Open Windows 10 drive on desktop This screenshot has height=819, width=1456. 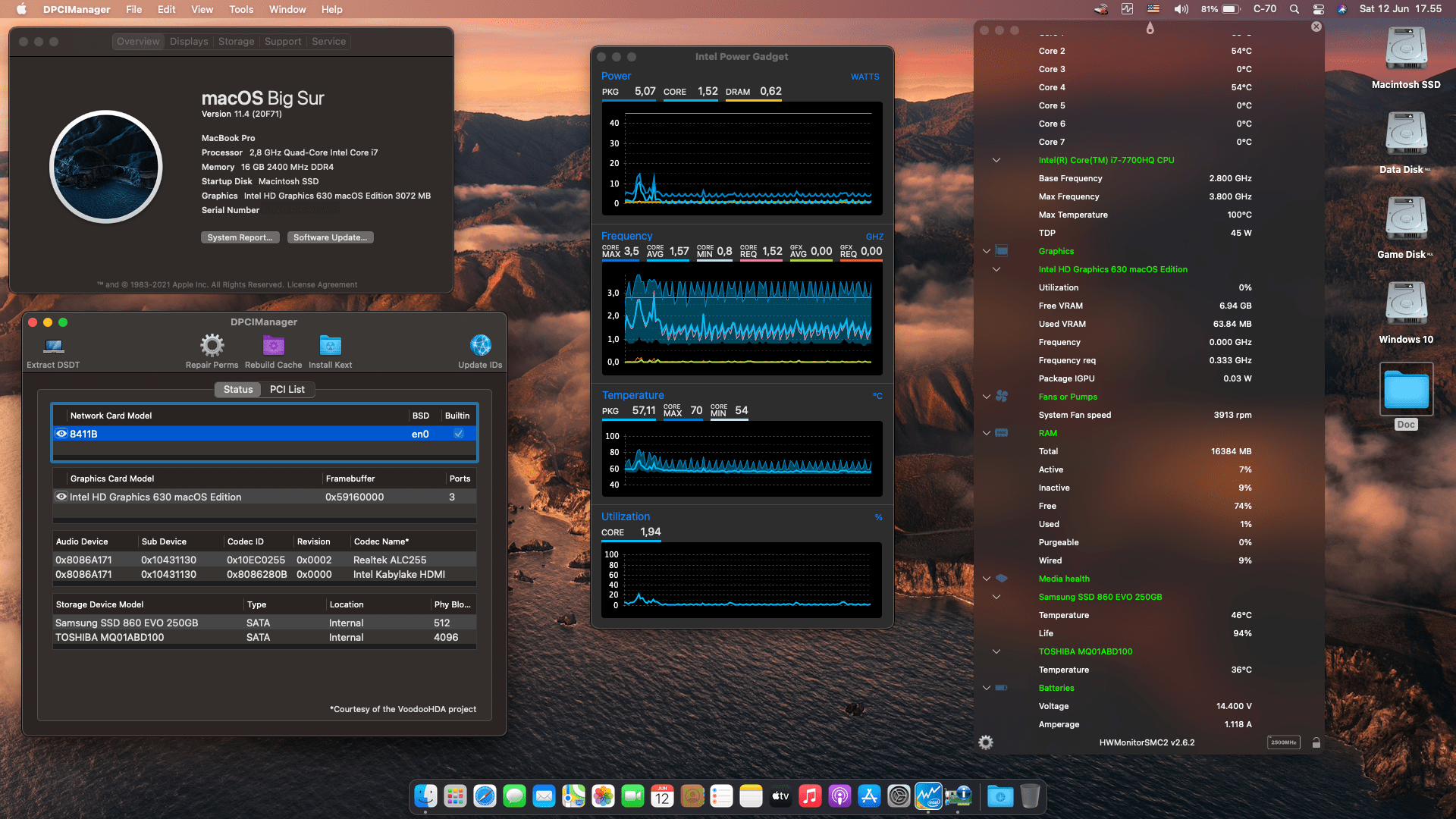[x=1406, y=313]
